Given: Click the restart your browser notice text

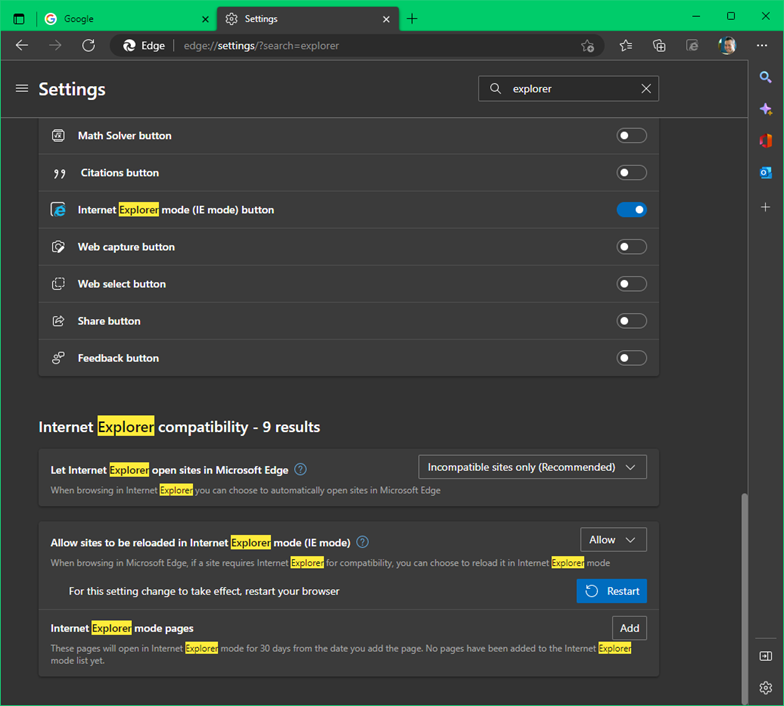Looking at the screenshot, I should [x=204, y=591].
